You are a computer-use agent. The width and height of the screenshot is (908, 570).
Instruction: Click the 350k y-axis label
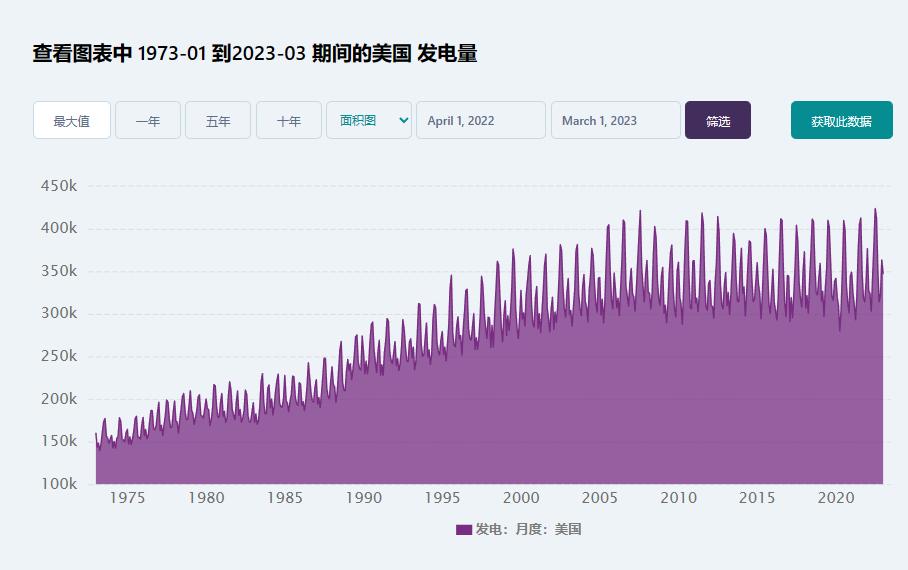click(x=58, y=271)
